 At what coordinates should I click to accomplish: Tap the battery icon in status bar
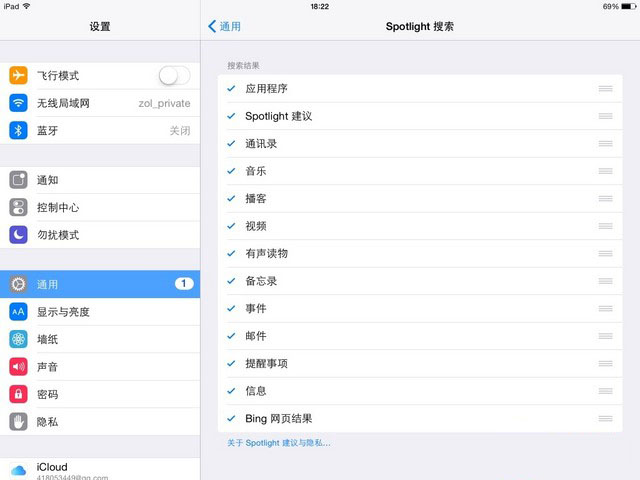[x=628, y=7]
